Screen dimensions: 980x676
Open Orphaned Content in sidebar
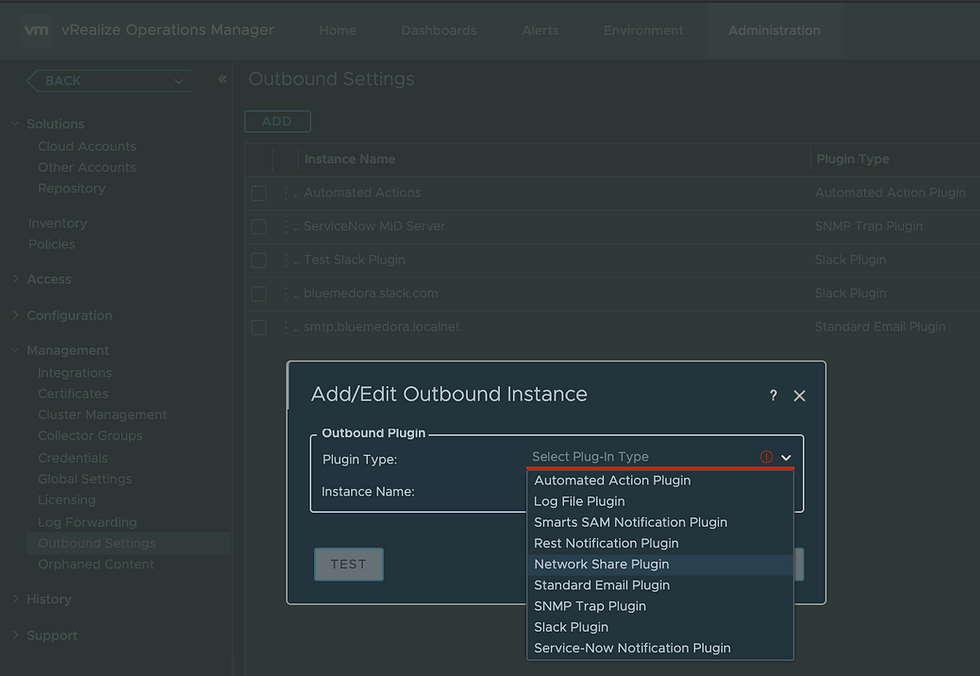click(x=96, y=564)
